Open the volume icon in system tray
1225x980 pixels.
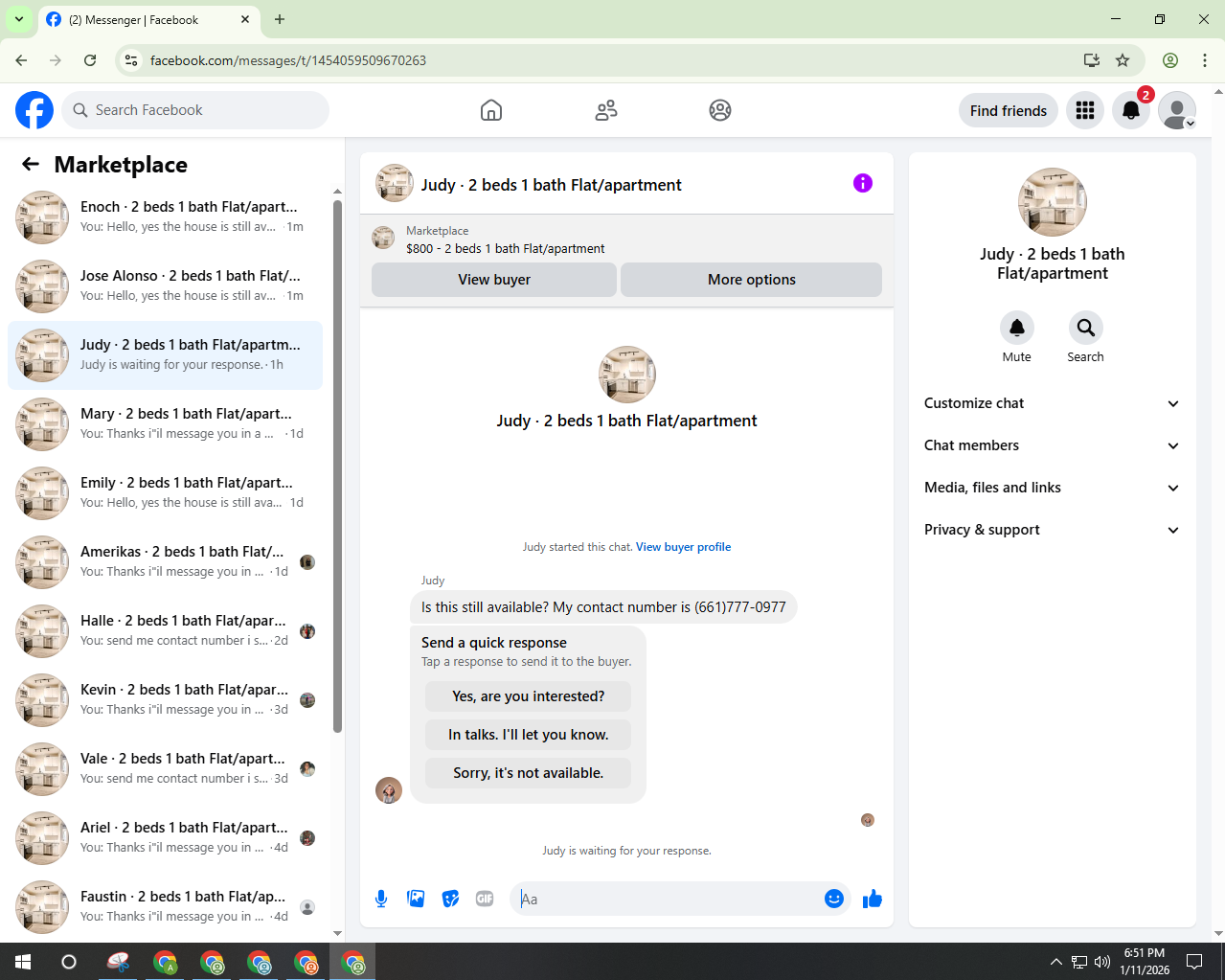coord(1102,962)
